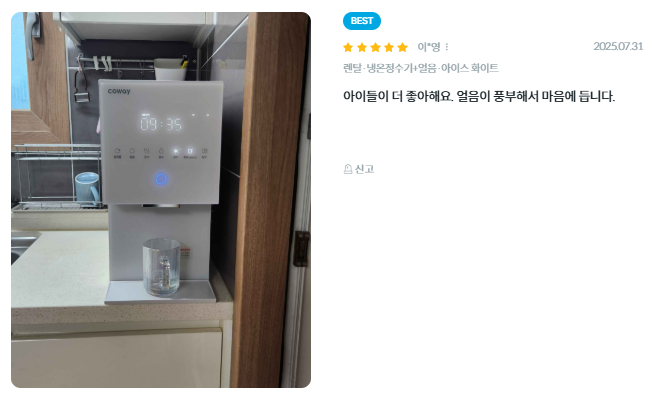This screenshot has height=403, width=654.
Task: Click the fifth yellow rating star
Action: click(402, 47)
